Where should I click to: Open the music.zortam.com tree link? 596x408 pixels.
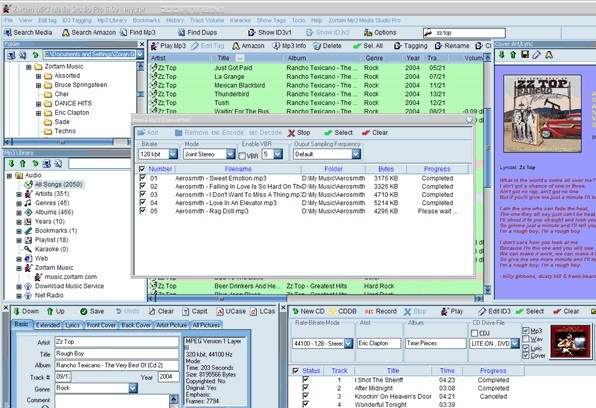tap(71, 277)
